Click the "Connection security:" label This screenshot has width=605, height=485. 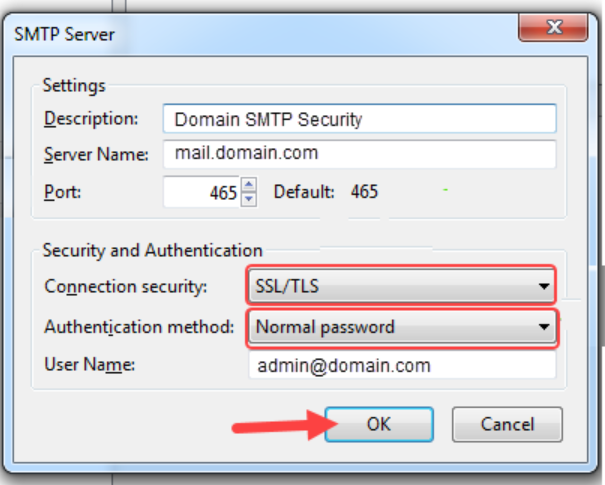pos(126,288)
